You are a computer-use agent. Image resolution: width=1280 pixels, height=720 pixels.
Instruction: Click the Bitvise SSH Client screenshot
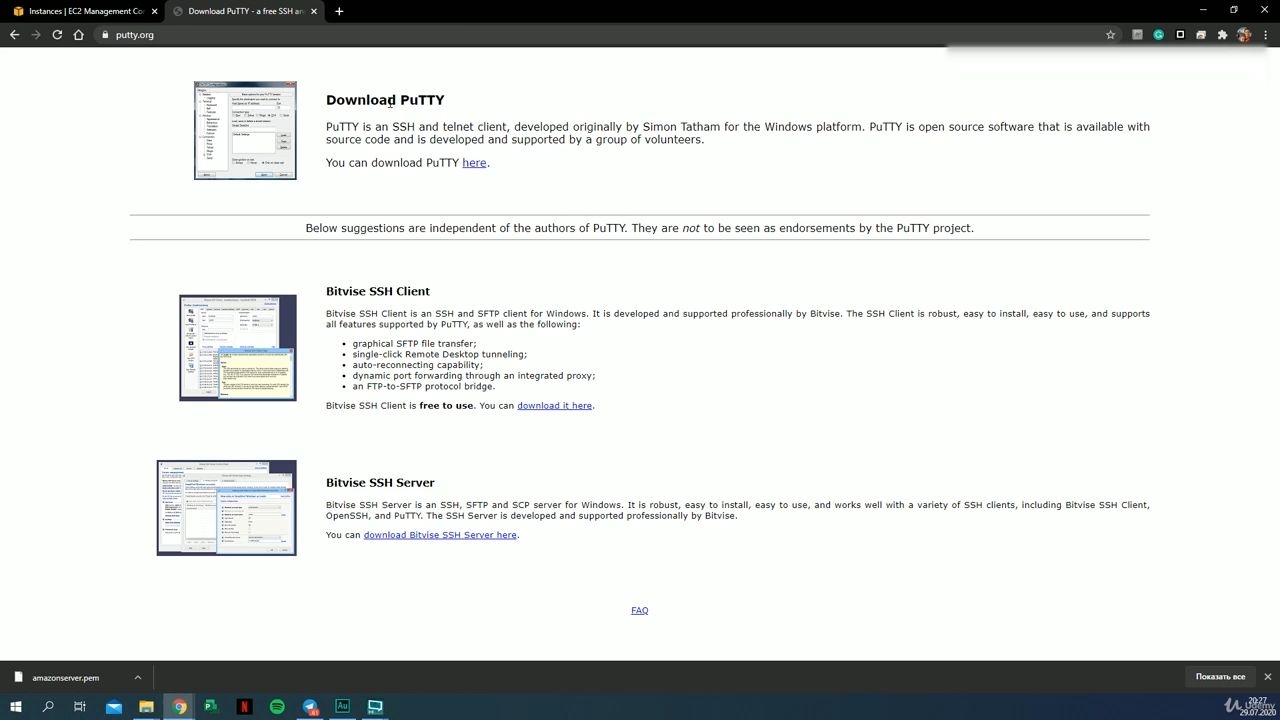pyautogui.click(x=238, y=348)
